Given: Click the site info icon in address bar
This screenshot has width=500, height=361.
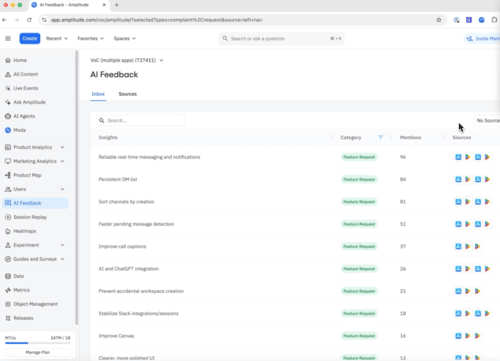Looking at the screenshot, I should click(x=44, y=20).
